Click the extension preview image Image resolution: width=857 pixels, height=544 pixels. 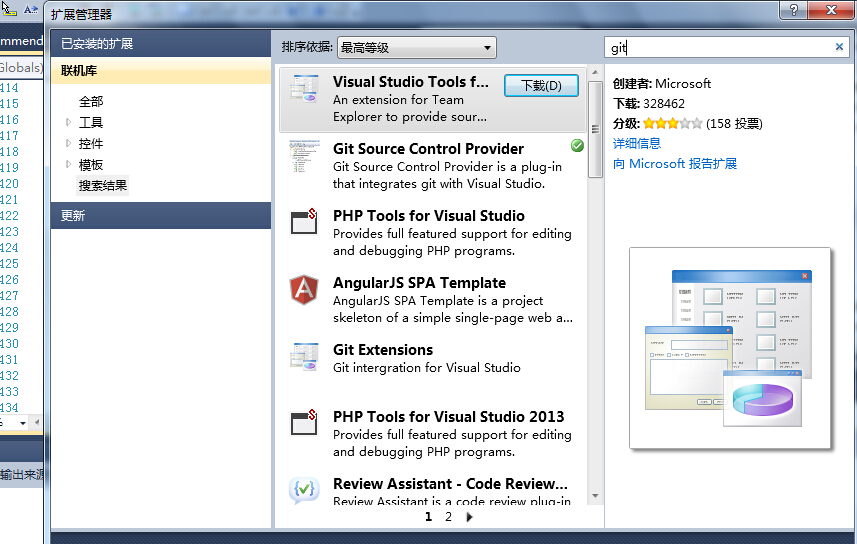point(730,348)
